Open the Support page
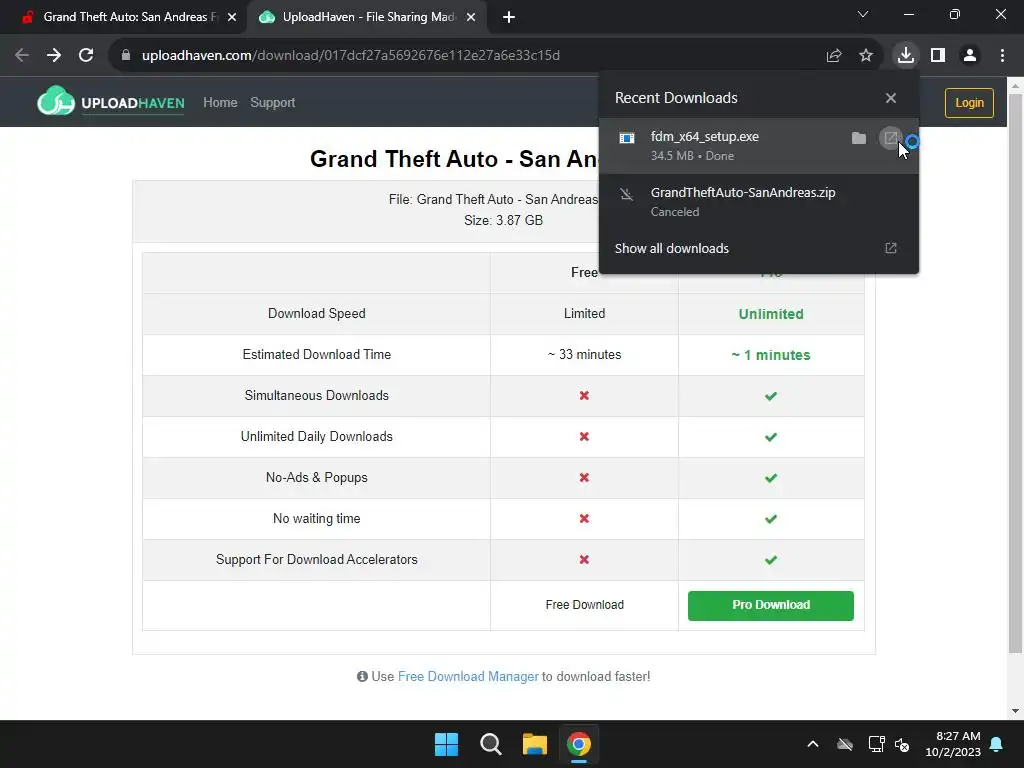 tap(273, 103)
